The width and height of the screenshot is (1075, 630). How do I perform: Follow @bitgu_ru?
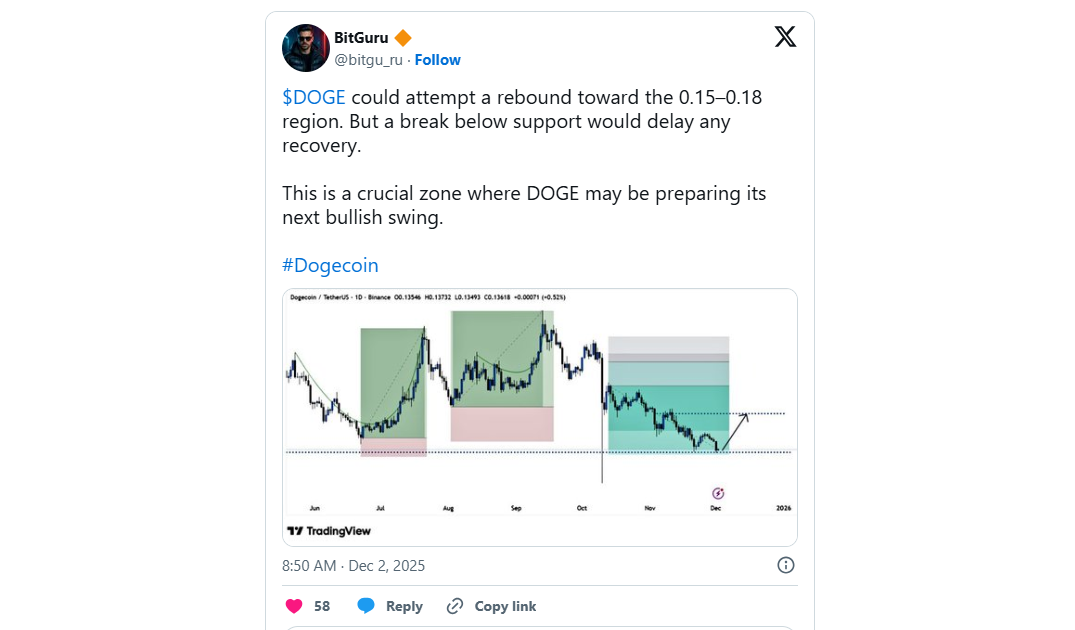point(437,60)
